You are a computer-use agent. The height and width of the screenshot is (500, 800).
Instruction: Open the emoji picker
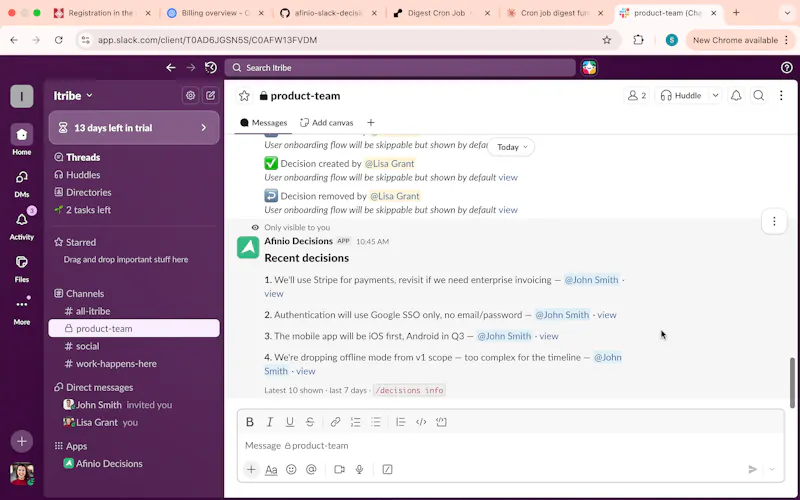(291, 469)
